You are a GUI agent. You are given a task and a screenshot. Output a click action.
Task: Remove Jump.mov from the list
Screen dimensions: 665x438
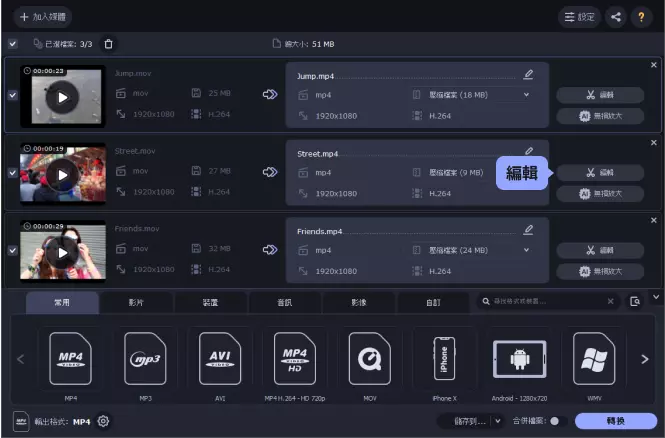[654, 65]
